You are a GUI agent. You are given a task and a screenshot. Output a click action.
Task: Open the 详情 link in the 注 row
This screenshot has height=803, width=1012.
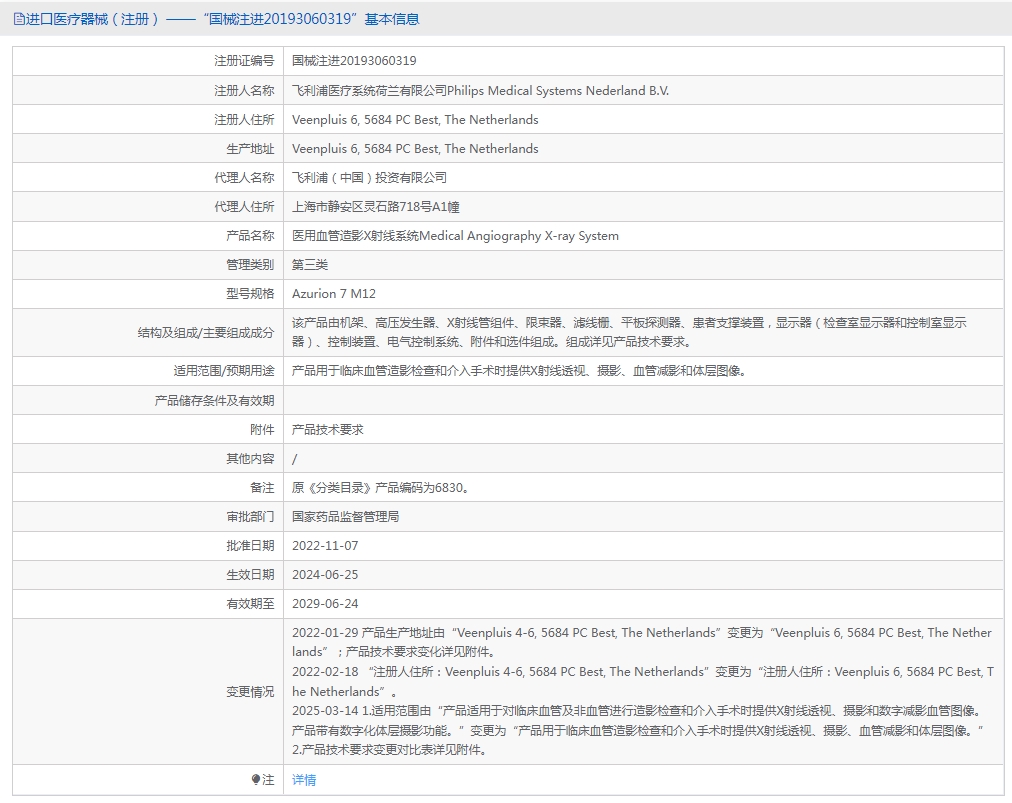pyautogui.click(x=303, y=780)
